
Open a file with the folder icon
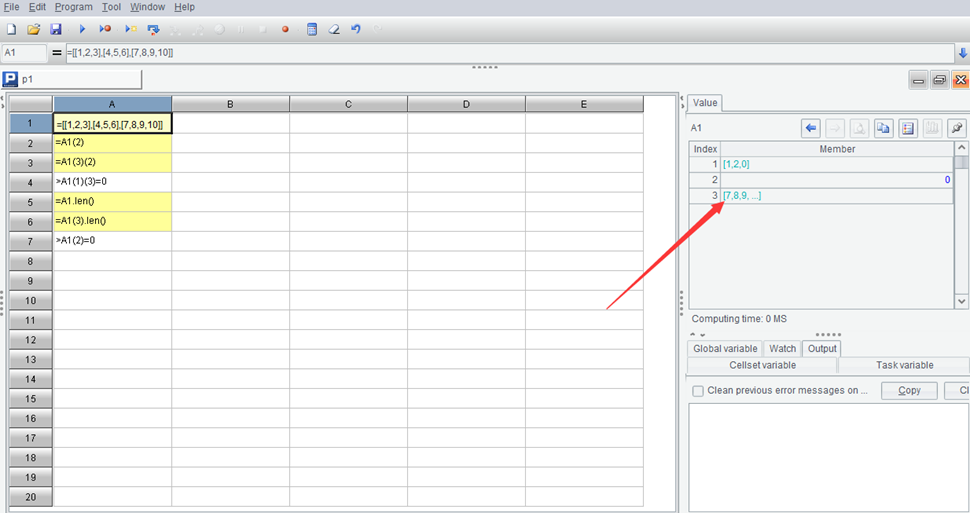34,30
